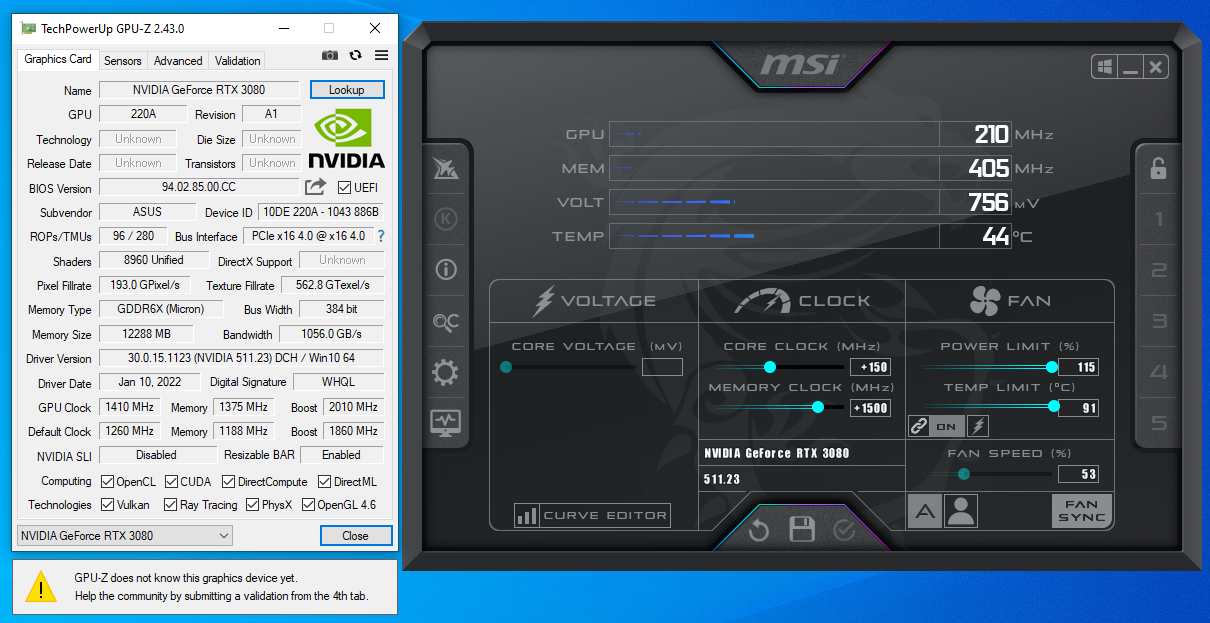Toggle the PhysX checkbox

(x=253, y=505)
